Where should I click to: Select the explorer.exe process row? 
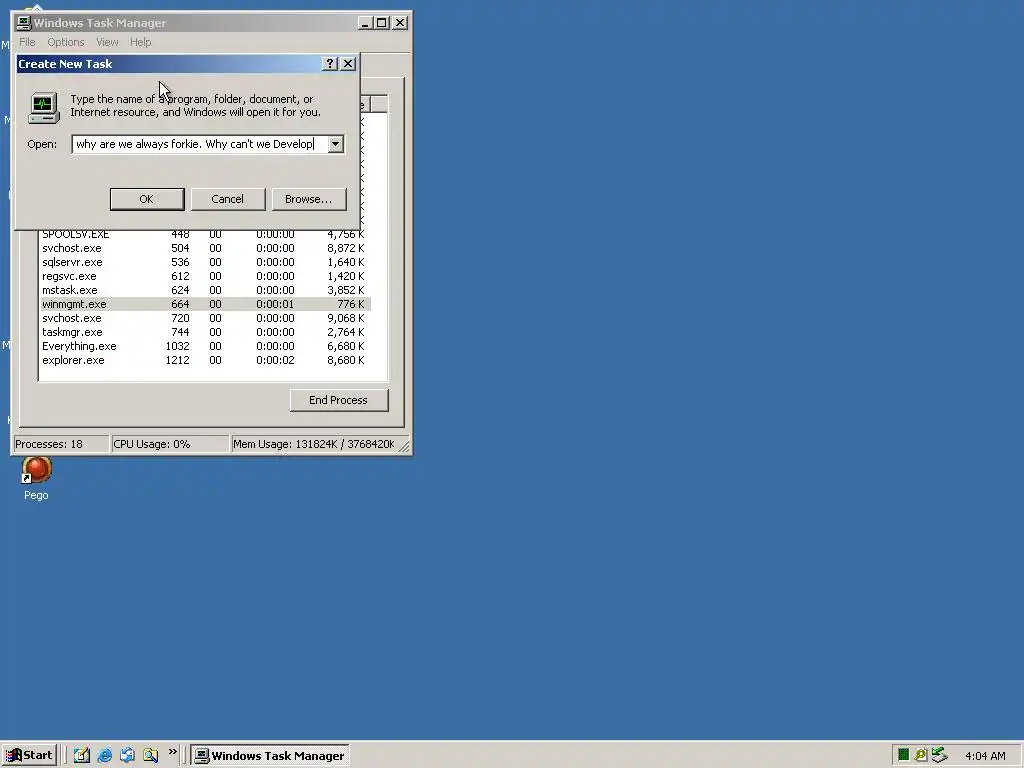point(205,360)
